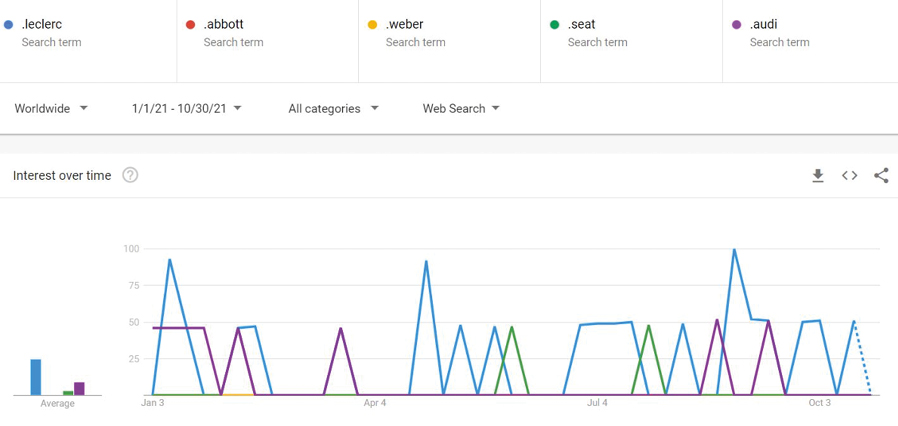
Task: Click the blue .leclerc color dot
Action: click(8, 25)
